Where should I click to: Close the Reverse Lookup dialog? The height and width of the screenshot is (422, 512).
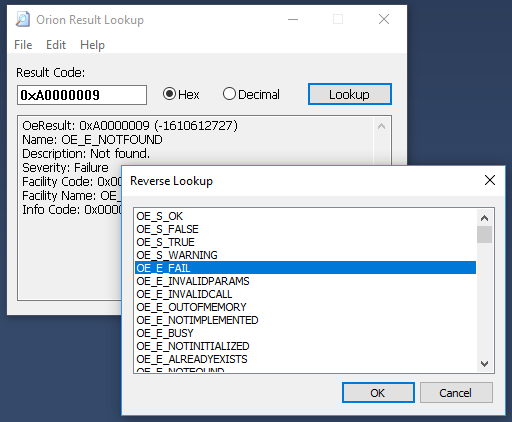click(490, 180)
